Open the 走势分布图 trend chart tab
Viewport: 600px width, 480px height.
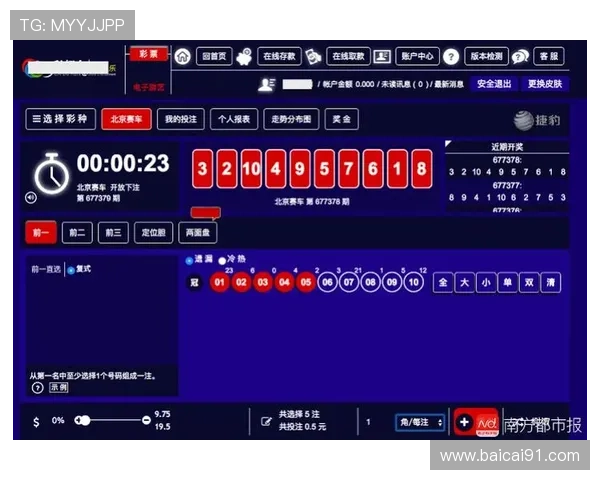[x=291, y=119]
